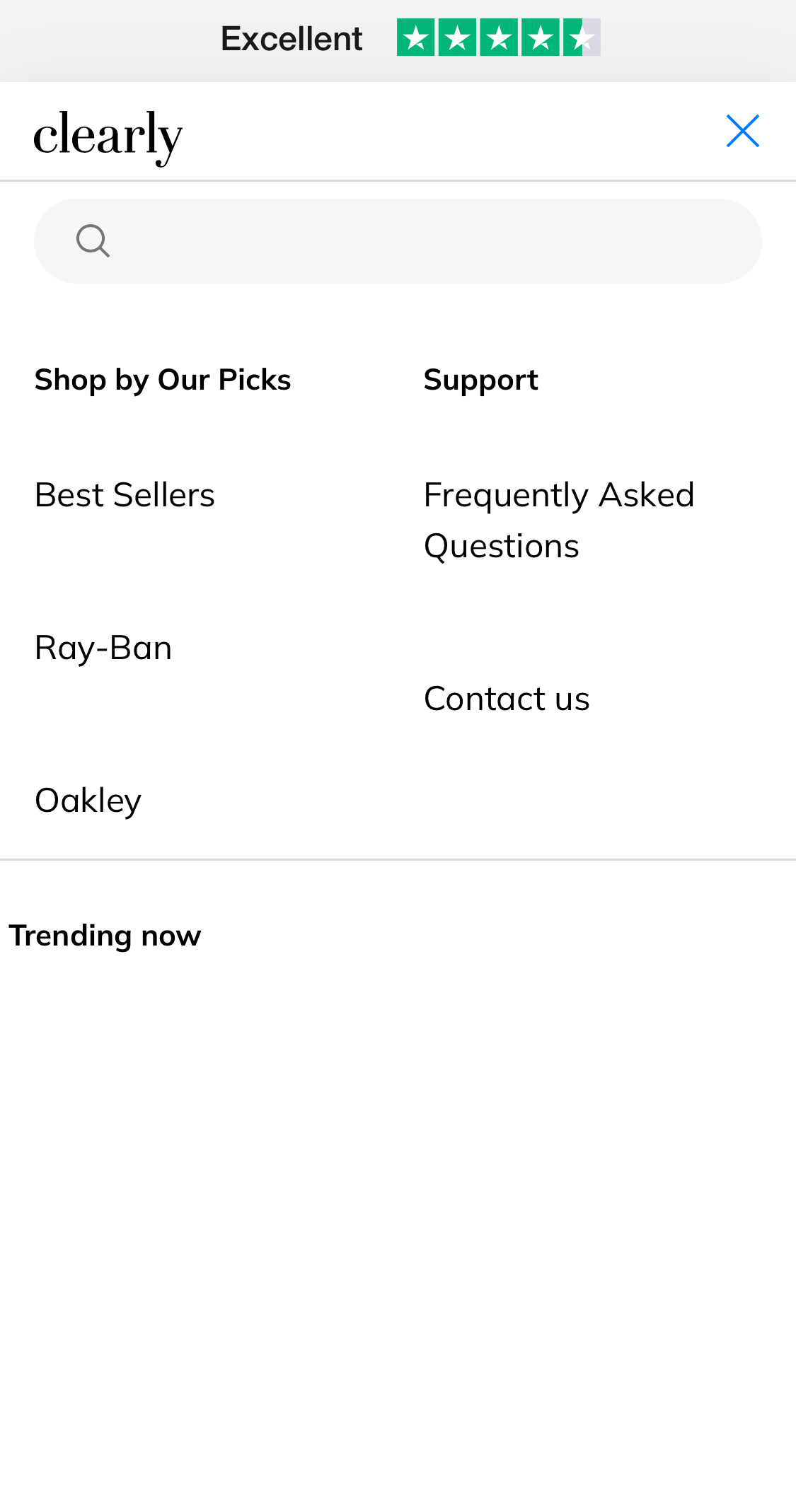Open the Ray-Ban collection
The width and height of the screenshot is (796, 1512).
(103, 647)
